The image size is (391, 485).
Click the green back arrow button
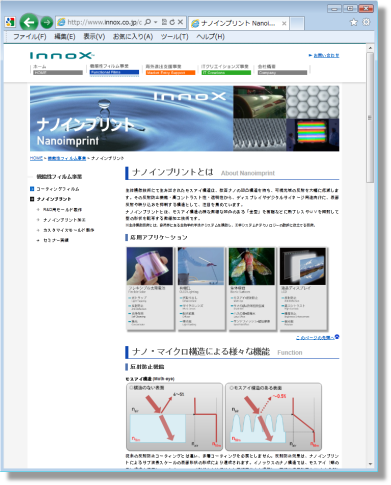(x=29, y=22)
